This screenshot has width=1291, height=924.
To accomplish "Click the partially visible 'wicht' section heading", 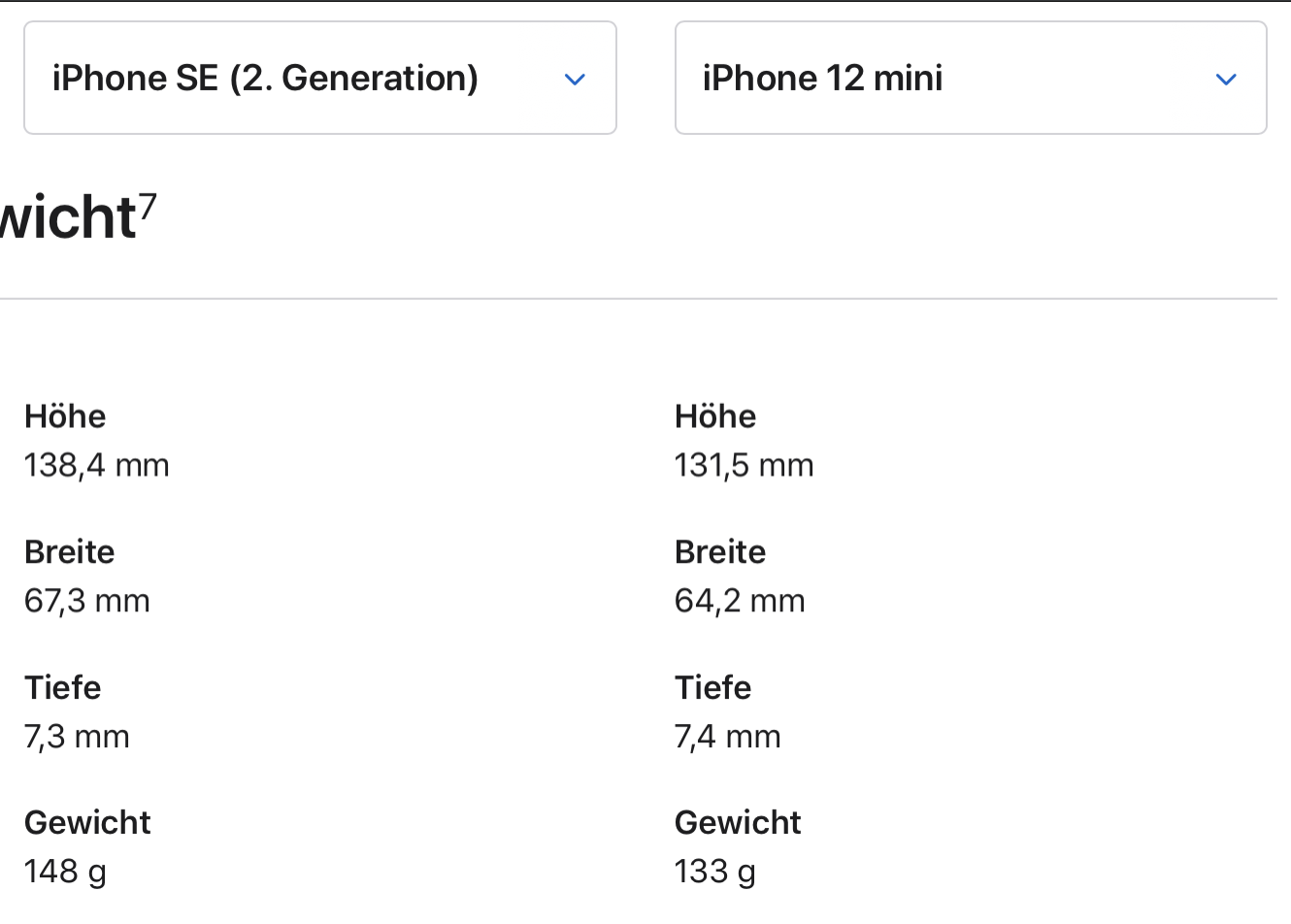I will pyautogui.click(x=66, y=217).
